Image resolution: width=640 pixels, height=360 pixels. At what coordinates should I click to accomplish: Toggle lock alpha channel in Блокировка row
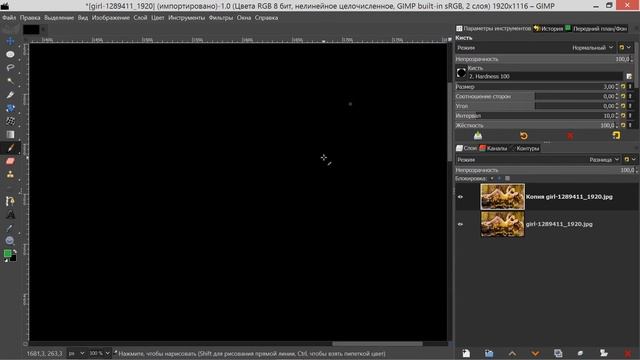point(507,178)
